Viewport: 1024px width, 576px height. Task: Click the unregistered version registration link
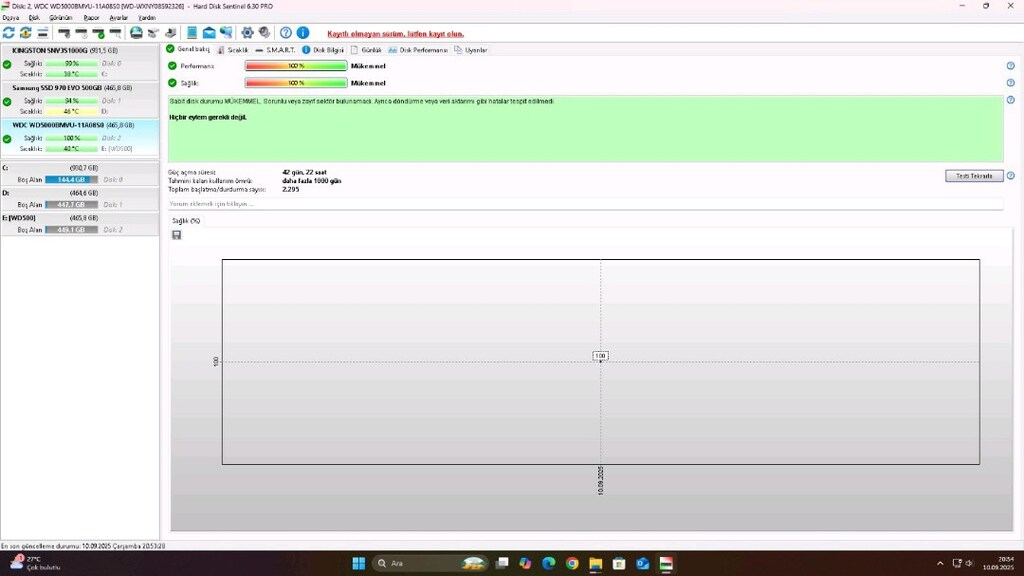pyautogui.click(x=395, y=33)
